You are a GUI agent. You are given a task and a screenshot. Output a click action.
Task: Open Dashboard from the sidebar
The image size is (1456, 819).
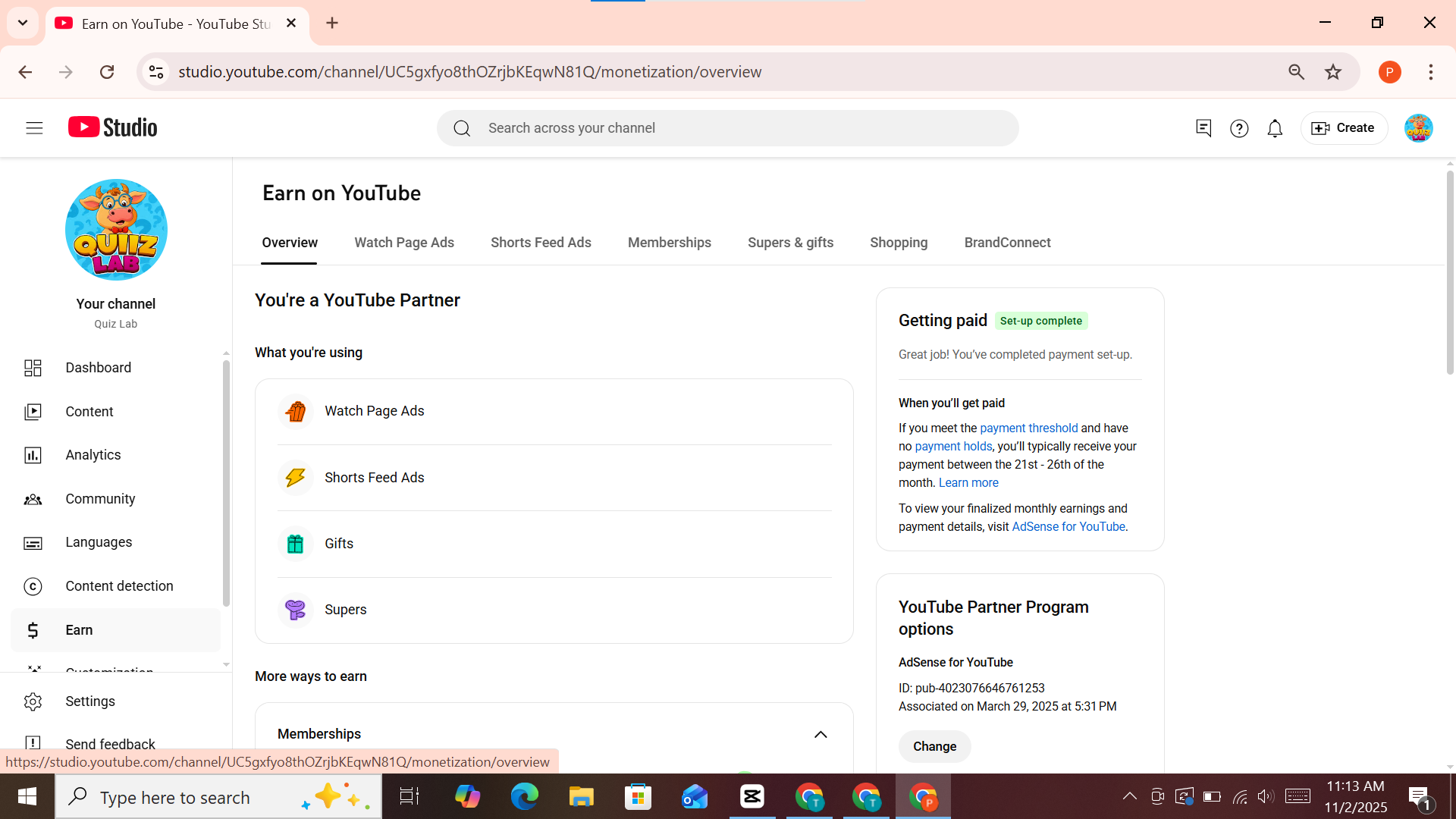[98, 368]
